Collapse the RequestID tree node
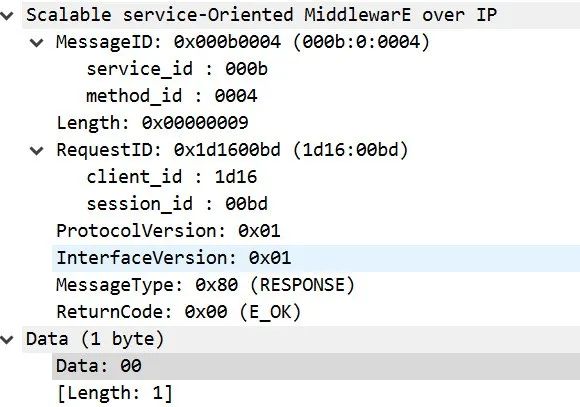The width and height of the screenshot is (580, 407). (37, 151)
